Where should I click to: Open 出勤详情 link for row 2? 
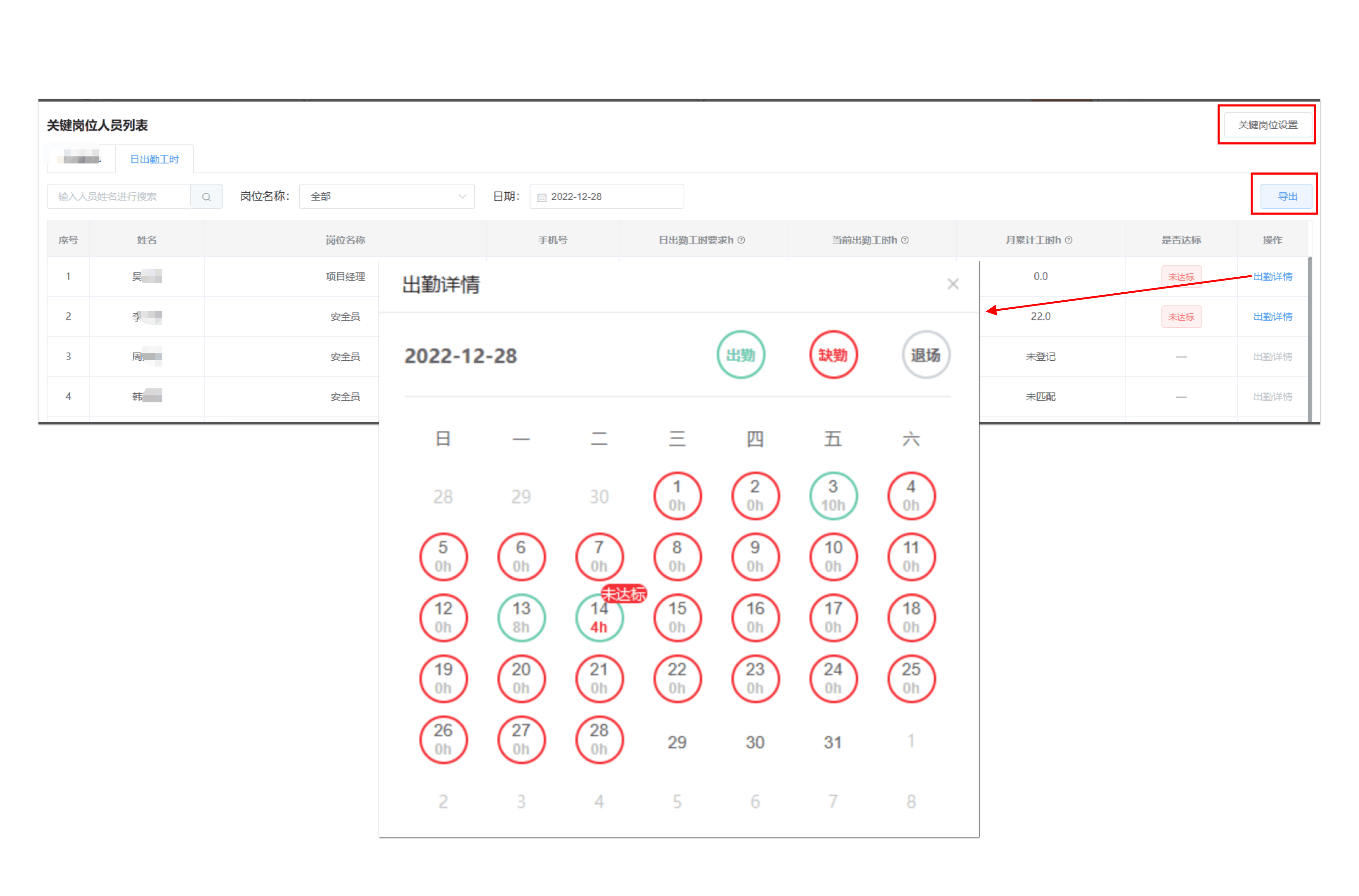point(1272,317)
